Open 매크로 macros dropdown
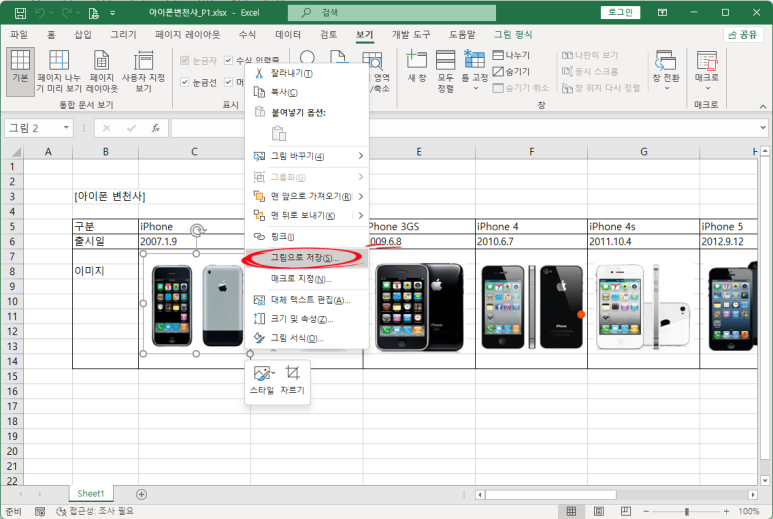Viewport: 773px width, 519px height. 706,70
